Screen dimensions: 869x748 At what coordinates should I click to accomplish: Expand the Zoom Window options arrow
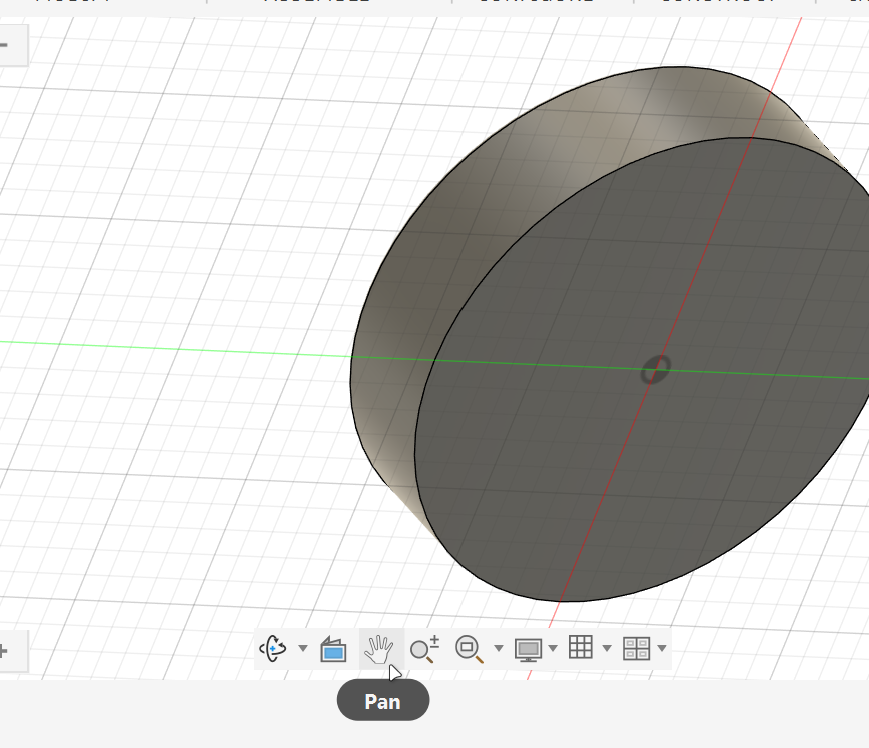click(x=498, y=648)
